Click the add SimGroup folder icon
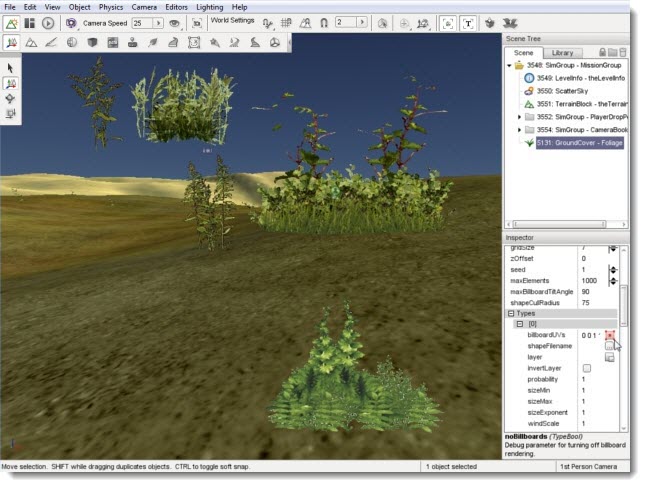Image resolution: width=645 pixels, height=487 pixels. coord(613,52)
